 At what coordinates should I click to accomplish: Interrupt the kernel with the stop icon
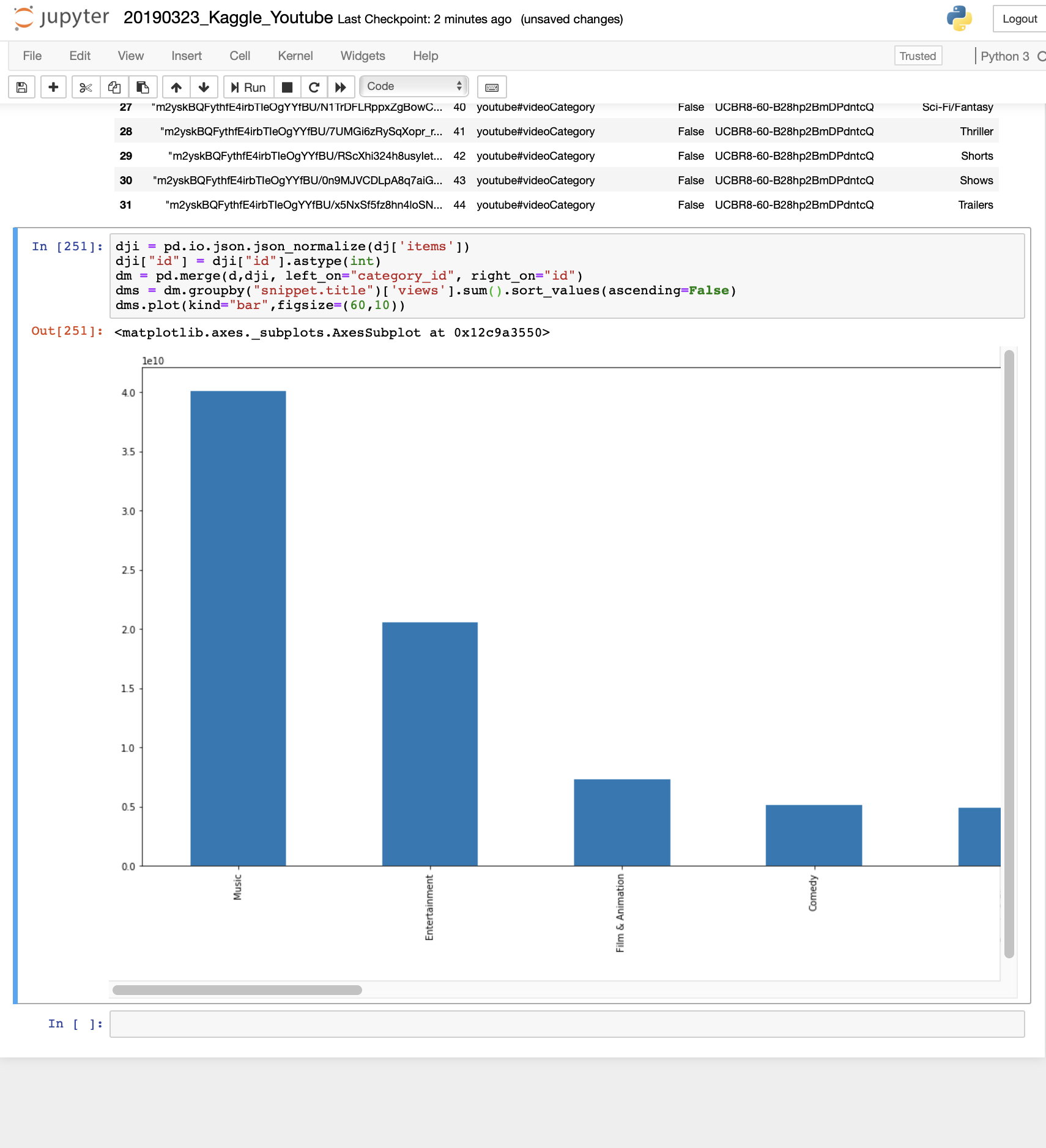(287, 87)
